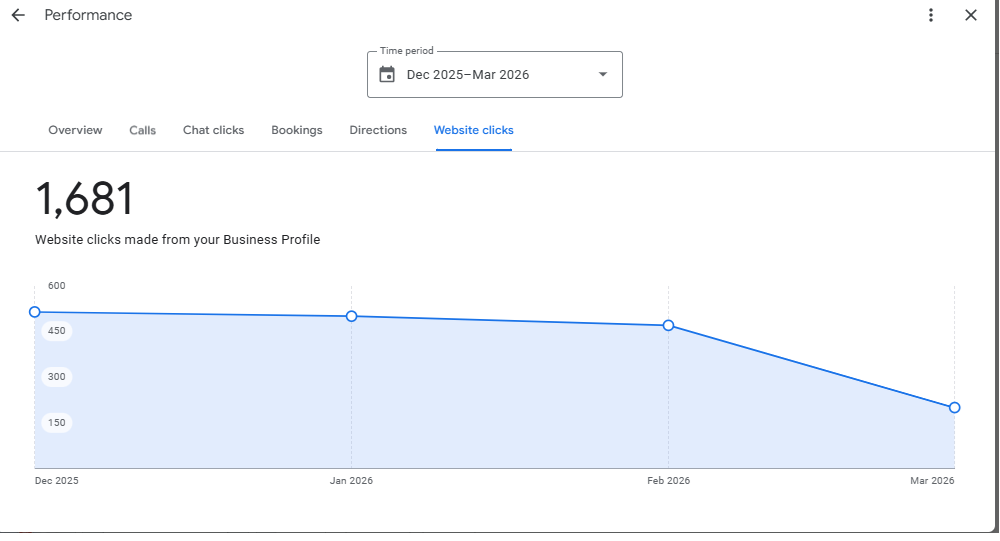Go back using the left arrow icon
This screenshot has width=1000, height=541.
[18, 15]
